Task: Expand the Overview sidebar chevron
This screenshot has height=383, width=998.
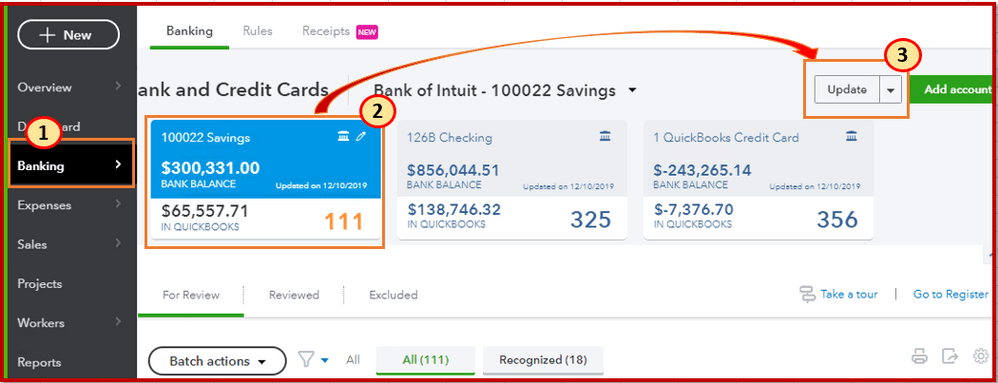Action: tap(118, 86)
